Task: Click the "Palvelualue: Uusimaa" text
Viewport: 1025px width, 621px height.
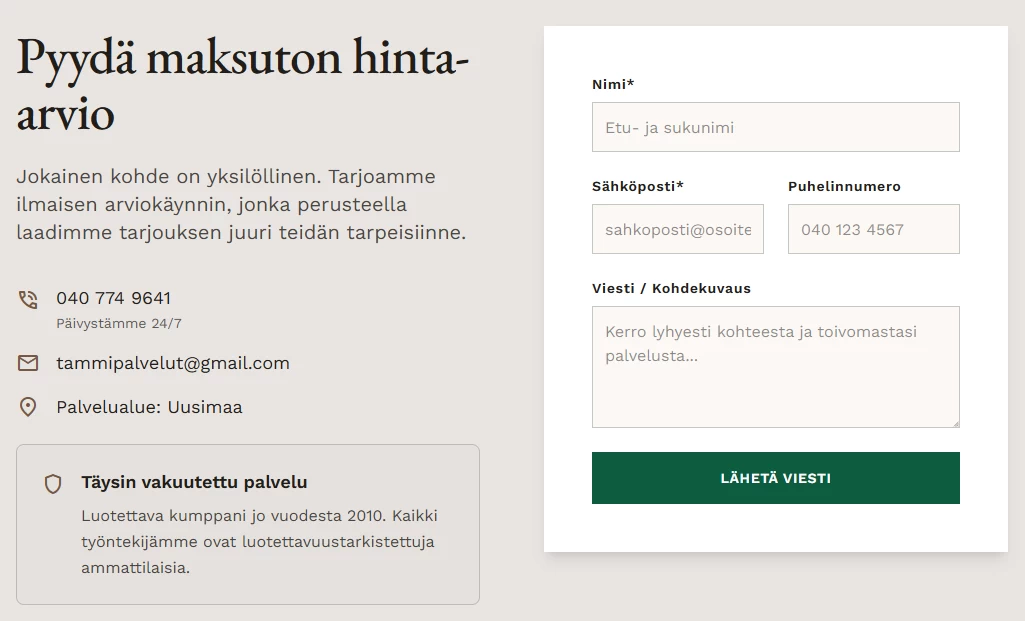Action: pos(149,407)
